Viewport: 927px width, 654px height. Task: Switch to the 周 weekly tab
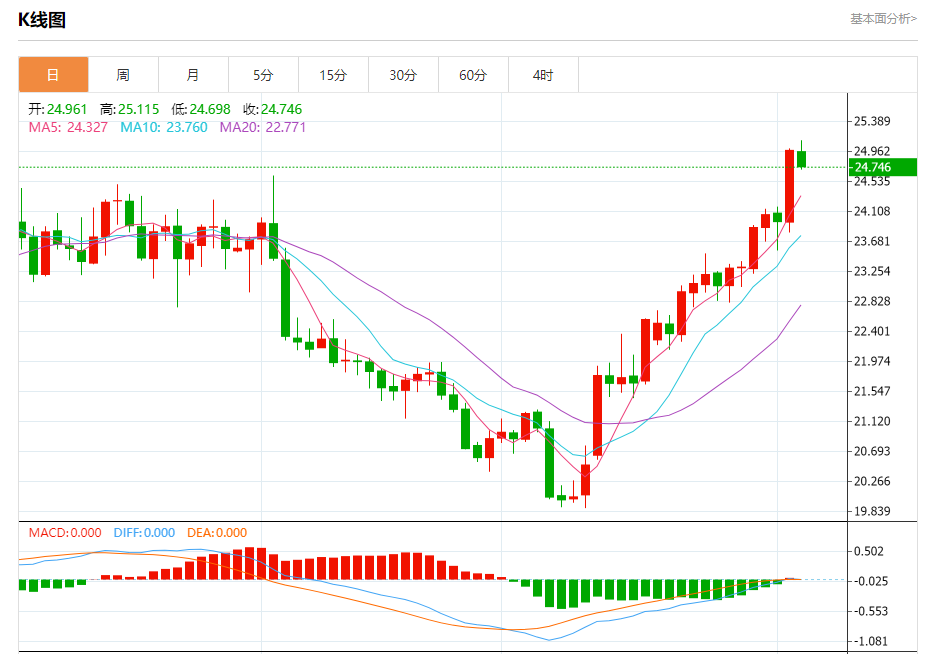[x=123, y=75]
